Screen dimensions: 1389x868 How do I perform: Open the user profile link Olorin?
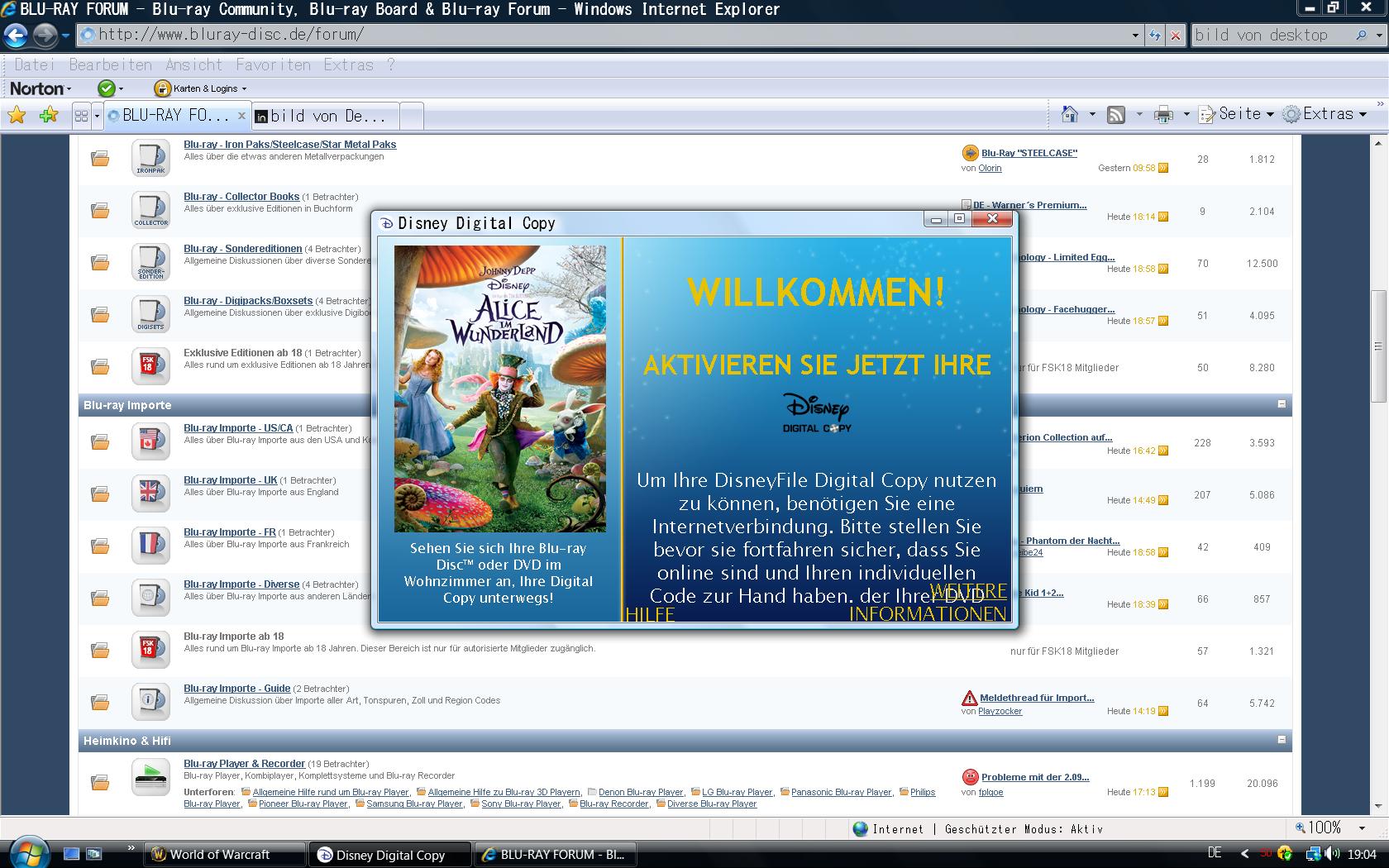pyautogui.click(x=990, y=168)
